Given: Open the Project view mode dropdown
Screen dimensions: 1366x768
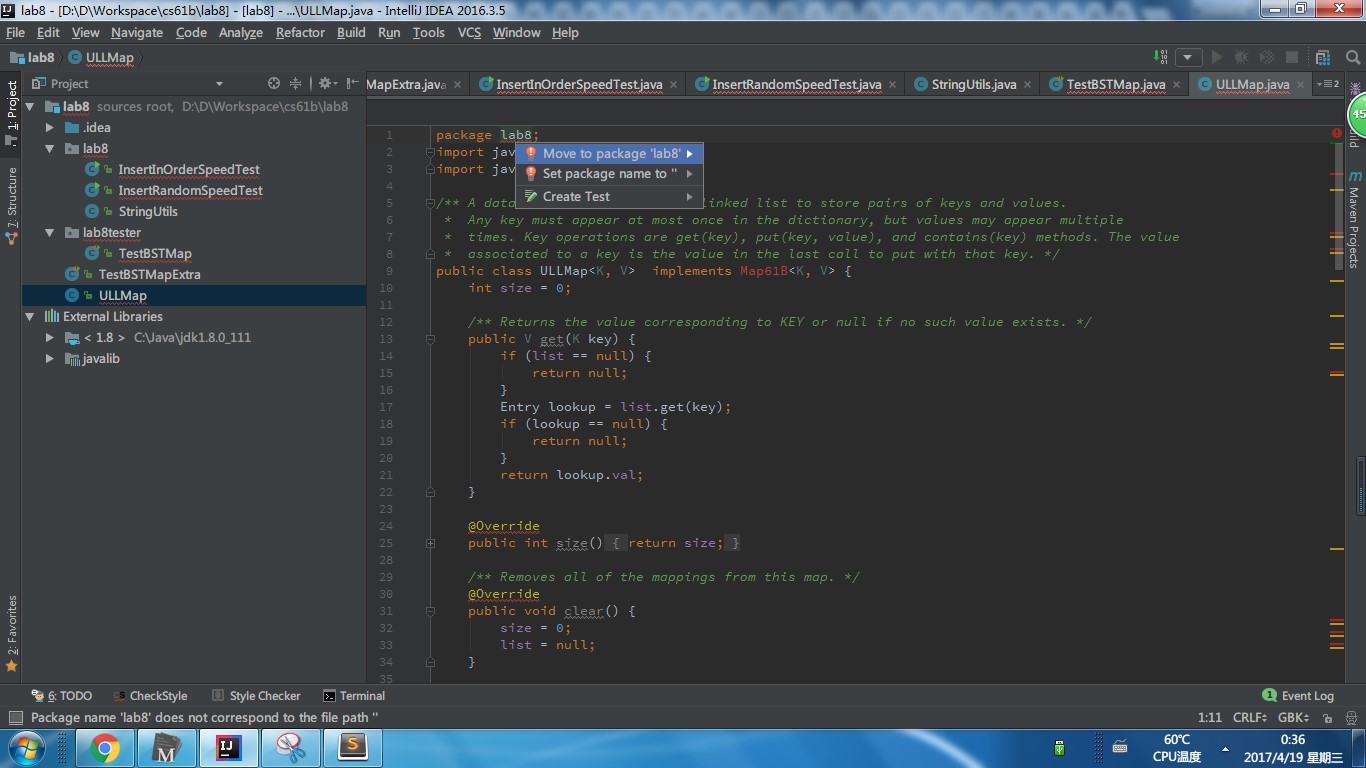Looking at the screenshot, I should click(219, 84).
